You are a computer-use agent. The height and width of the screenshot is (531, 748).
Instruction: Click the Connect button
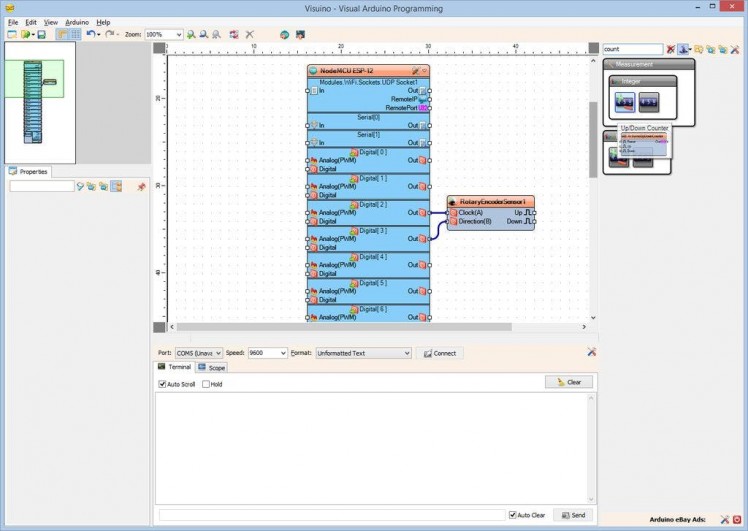(439, 353)
